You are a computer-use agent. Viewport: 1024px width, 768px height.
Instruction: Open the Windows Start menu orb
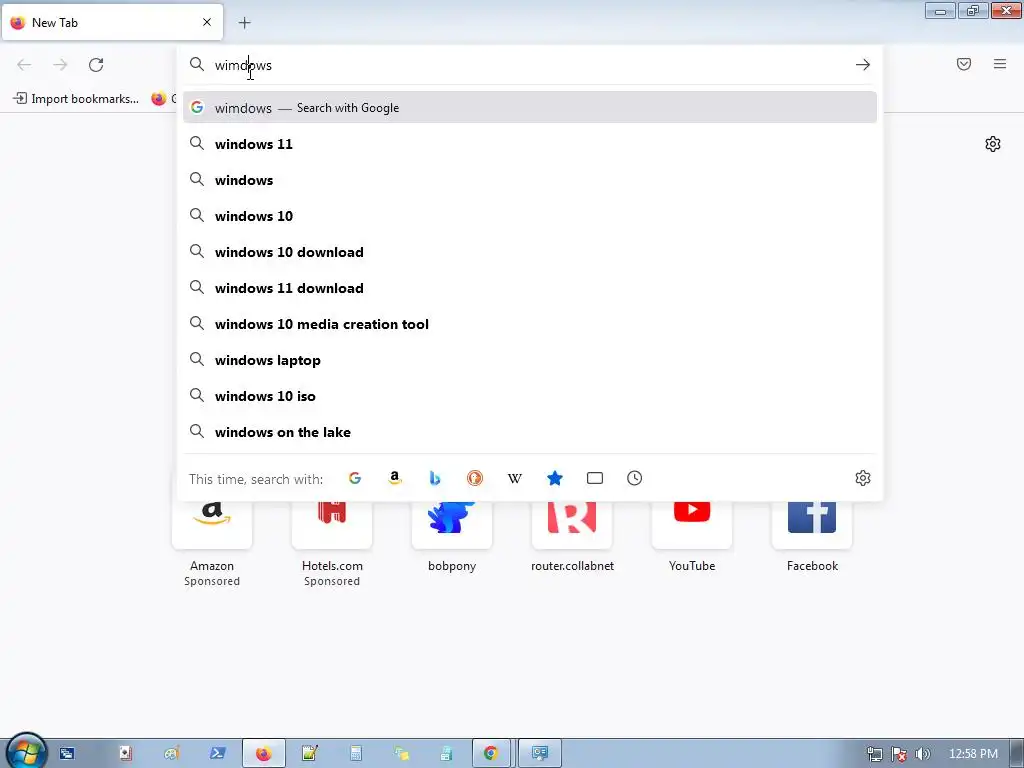pos(25,752)
